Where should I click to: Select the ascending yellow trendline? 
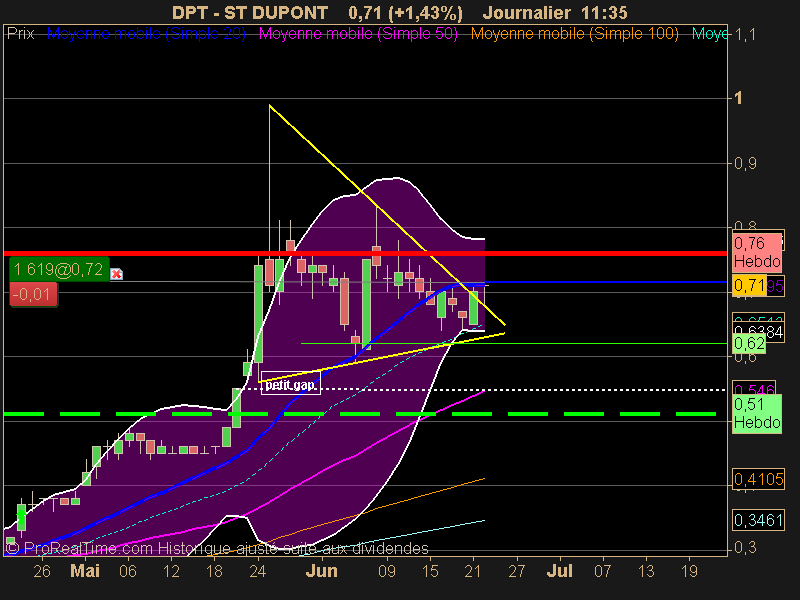pyautogui.click(x=382, y=358)
